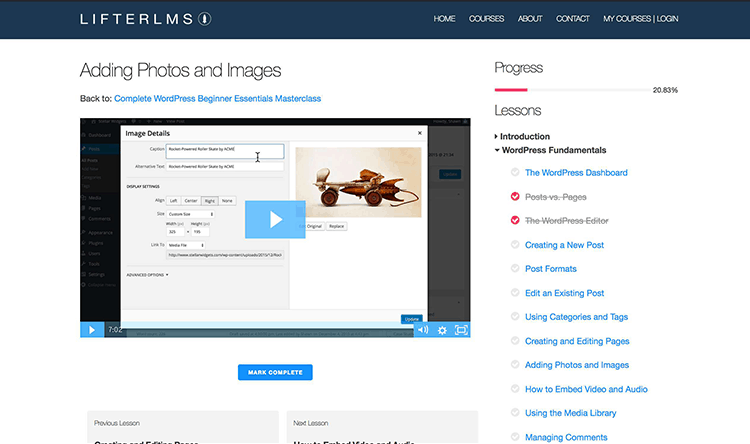
Task: Go to the About page
Action: [x=530, y=19]
